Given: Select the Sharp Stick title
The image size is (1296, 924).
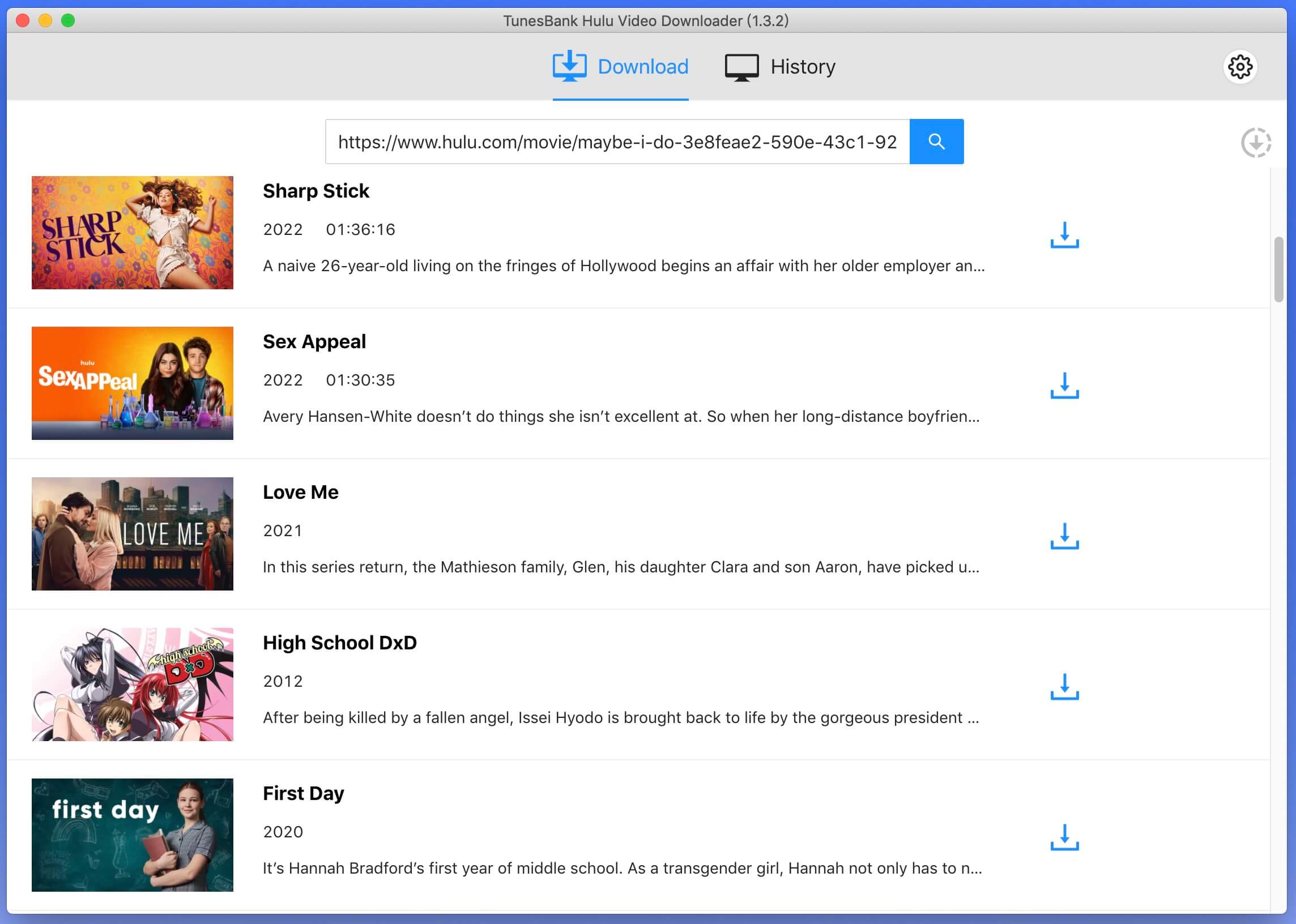Looking at the screenshot, I should click(316, 191).
